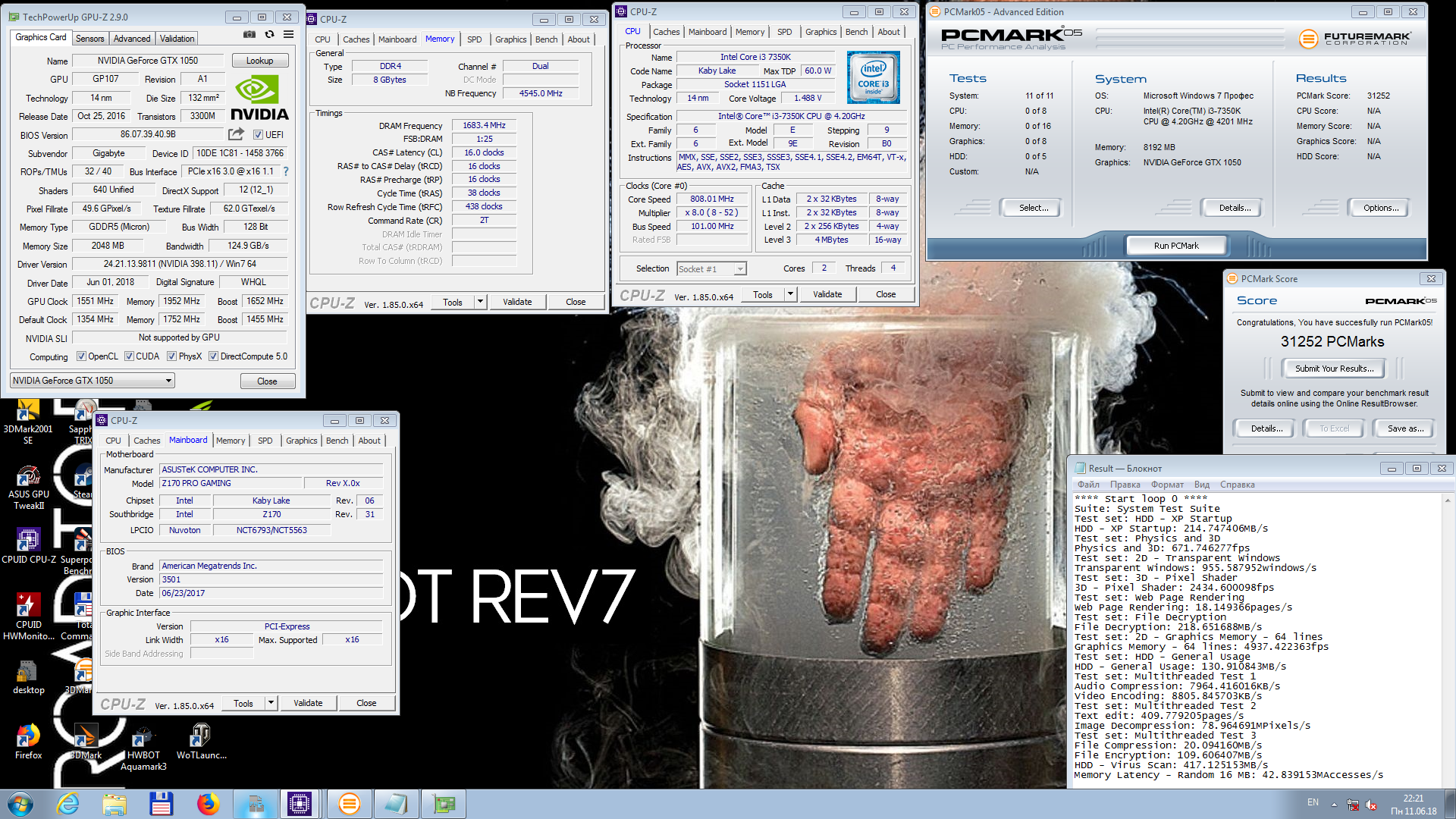Switch to Validation tab in GPU-Z
1456x819 pixels.
click(x=177, y=39)
